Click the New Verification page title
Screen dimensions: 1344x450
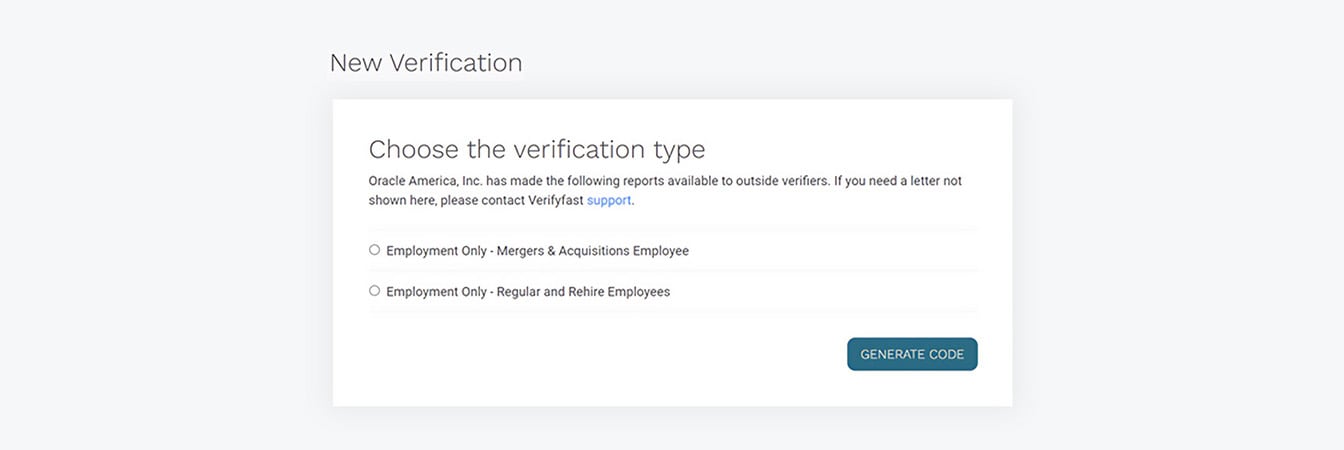(426, 63)
